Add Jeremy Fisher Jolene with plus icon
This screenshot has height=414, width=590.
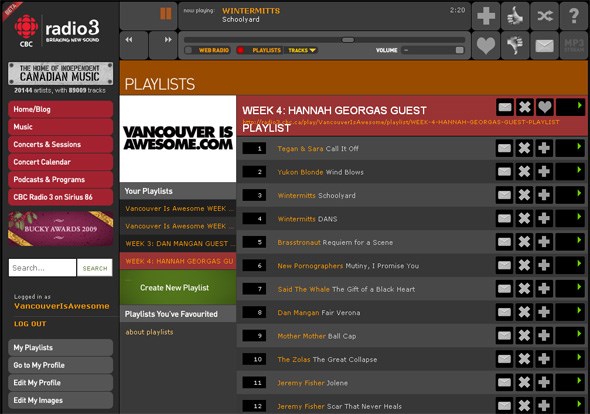point(544,382)
